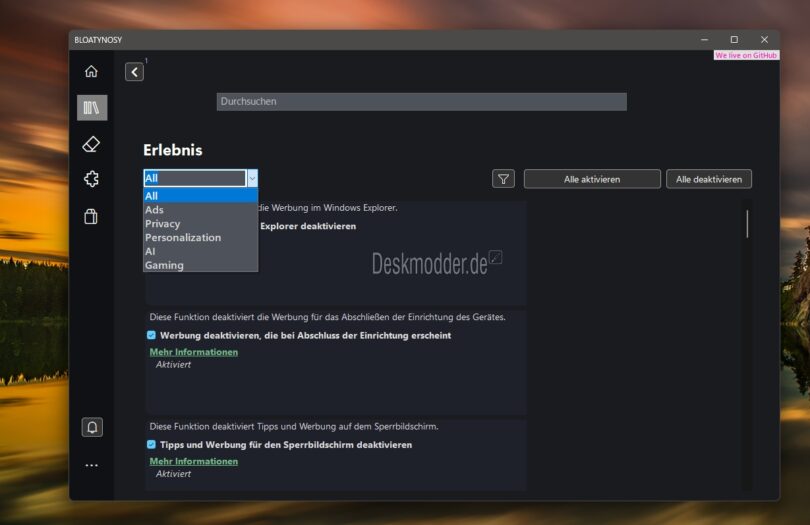Click Aktiviert status under Sperrbildschirm option
The image size is (810, 525).
(173, 473)
